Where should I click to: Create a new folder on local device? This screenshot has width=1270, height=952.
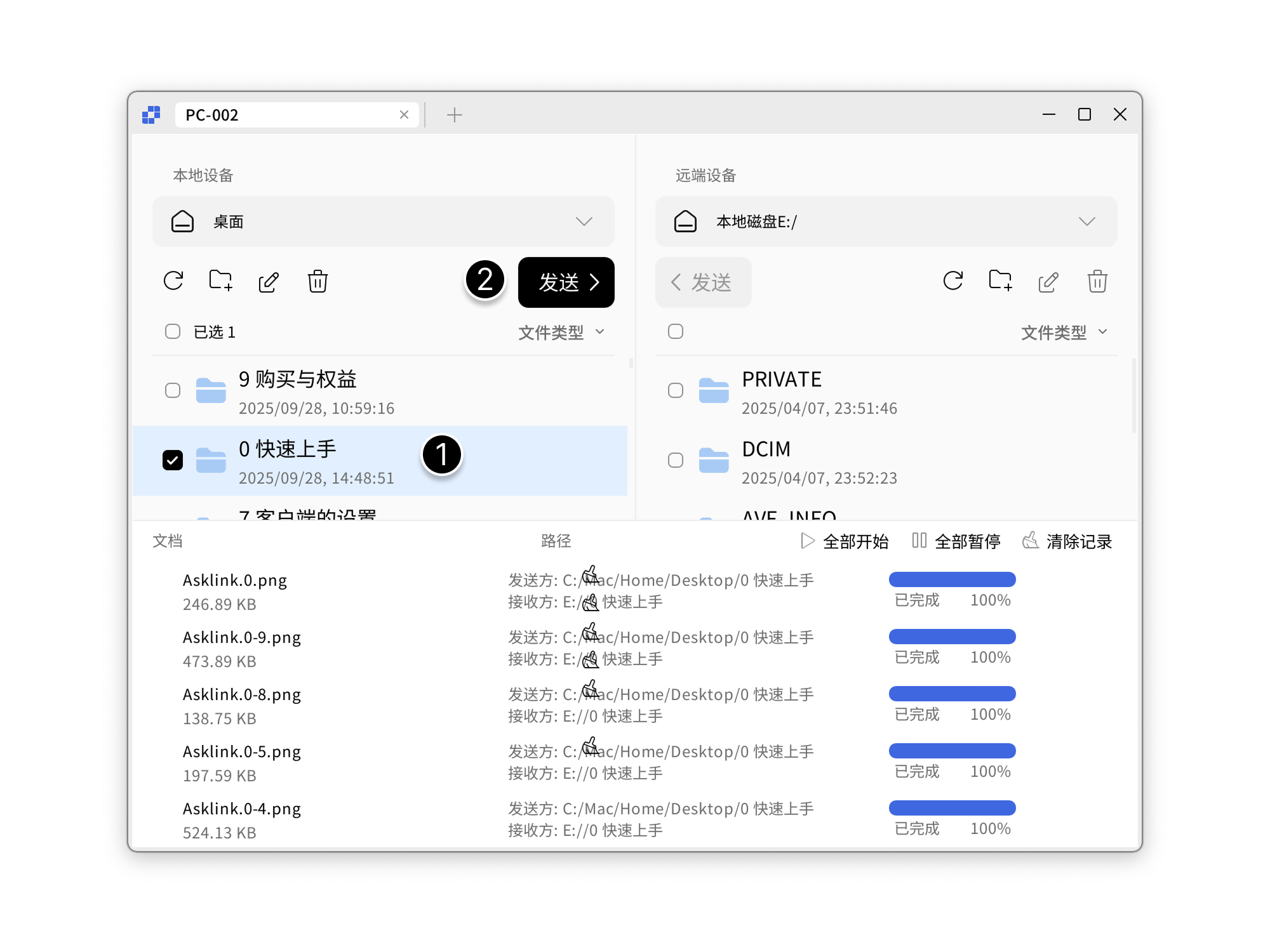coord(220,281)
